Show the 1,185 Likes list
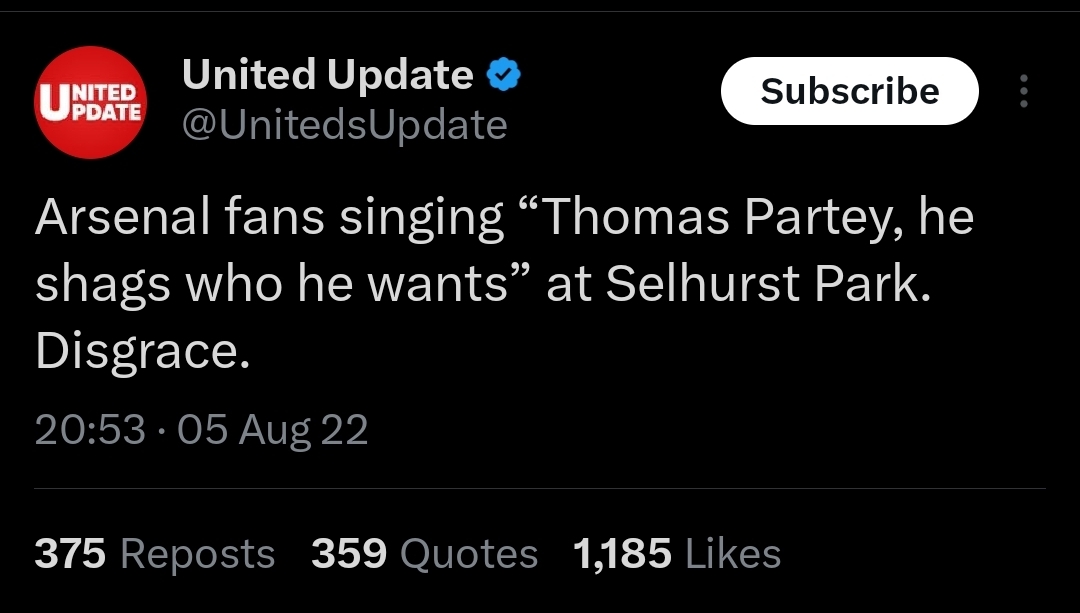 tap(677, 554)
